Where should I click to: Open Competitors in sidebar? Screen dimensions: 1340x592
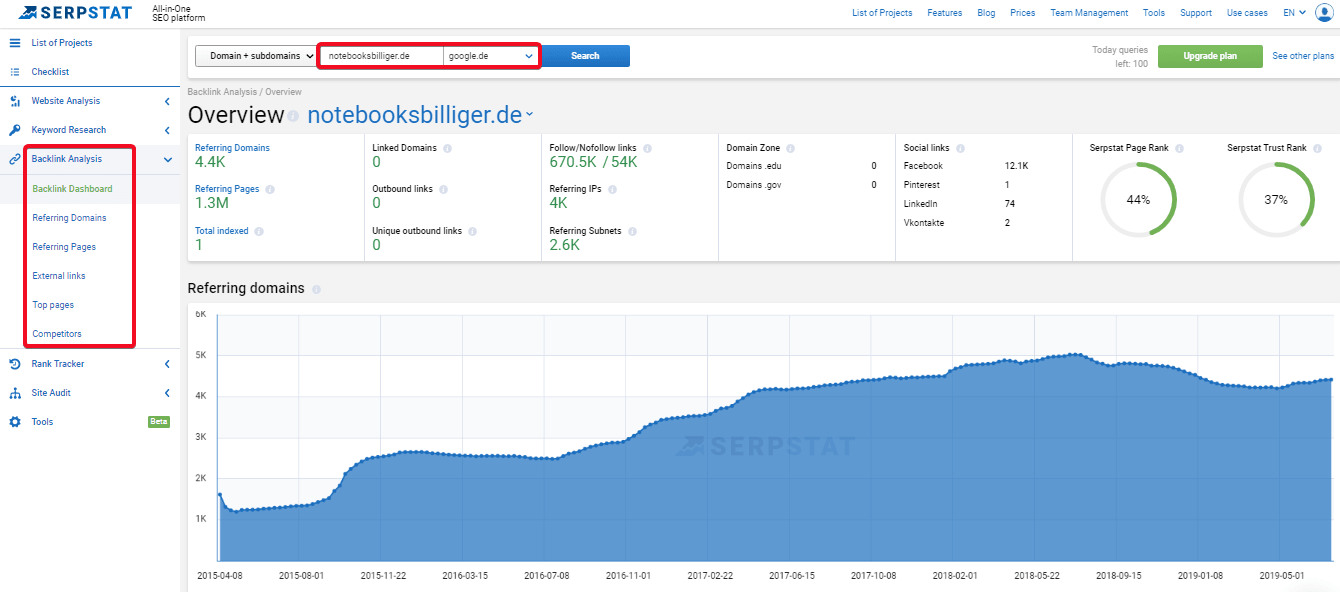pyautogui.click(x=57, y=334)
